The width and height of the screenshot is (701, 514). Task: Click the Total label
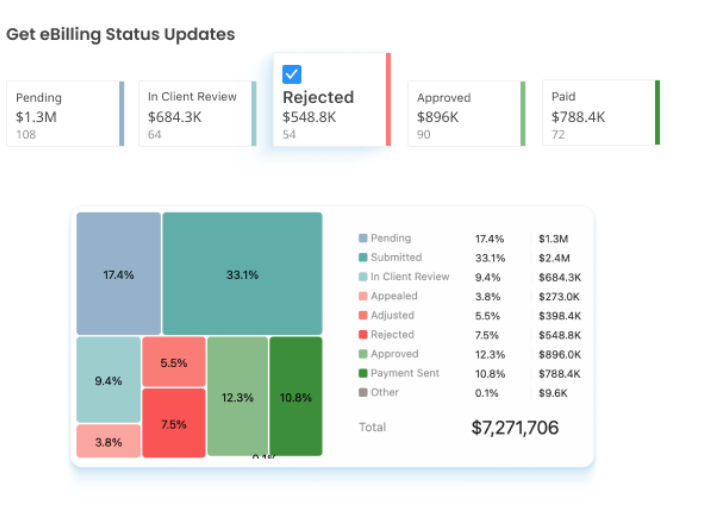point(372,427)
